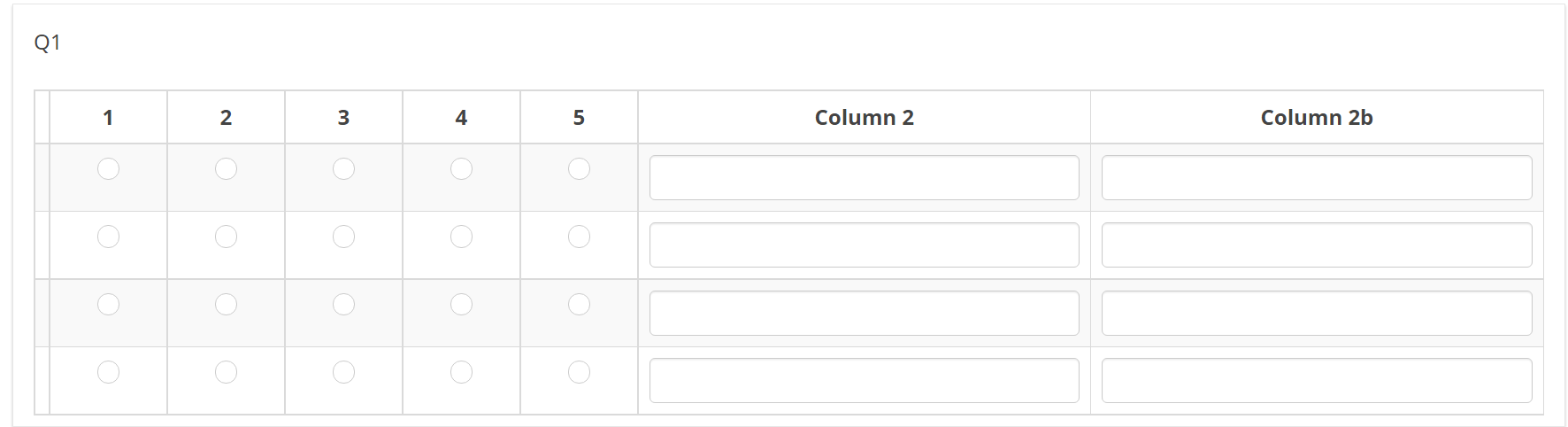Pick rating 1 in the third row
Image resolution: width=1568 pixels, height=427 pixels.
pyautogui.click(x=108, y=304)
